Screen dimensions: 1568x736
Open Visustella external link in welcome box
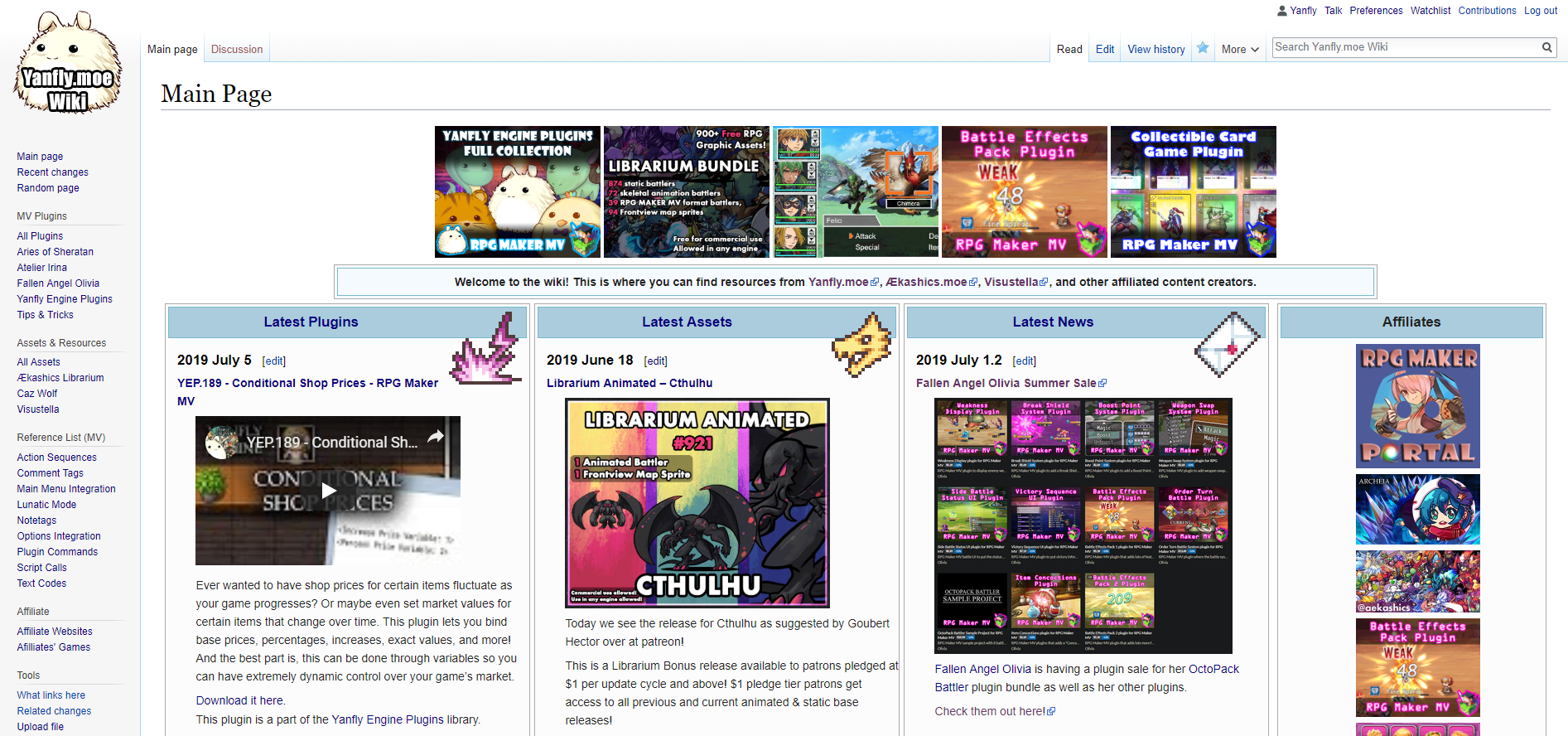point(1016,282)
